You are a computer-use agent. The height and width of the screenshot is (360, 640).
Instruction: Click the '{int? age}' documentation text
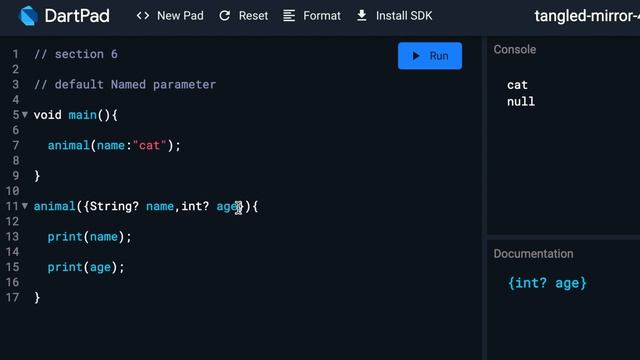[x=547, y=283]
